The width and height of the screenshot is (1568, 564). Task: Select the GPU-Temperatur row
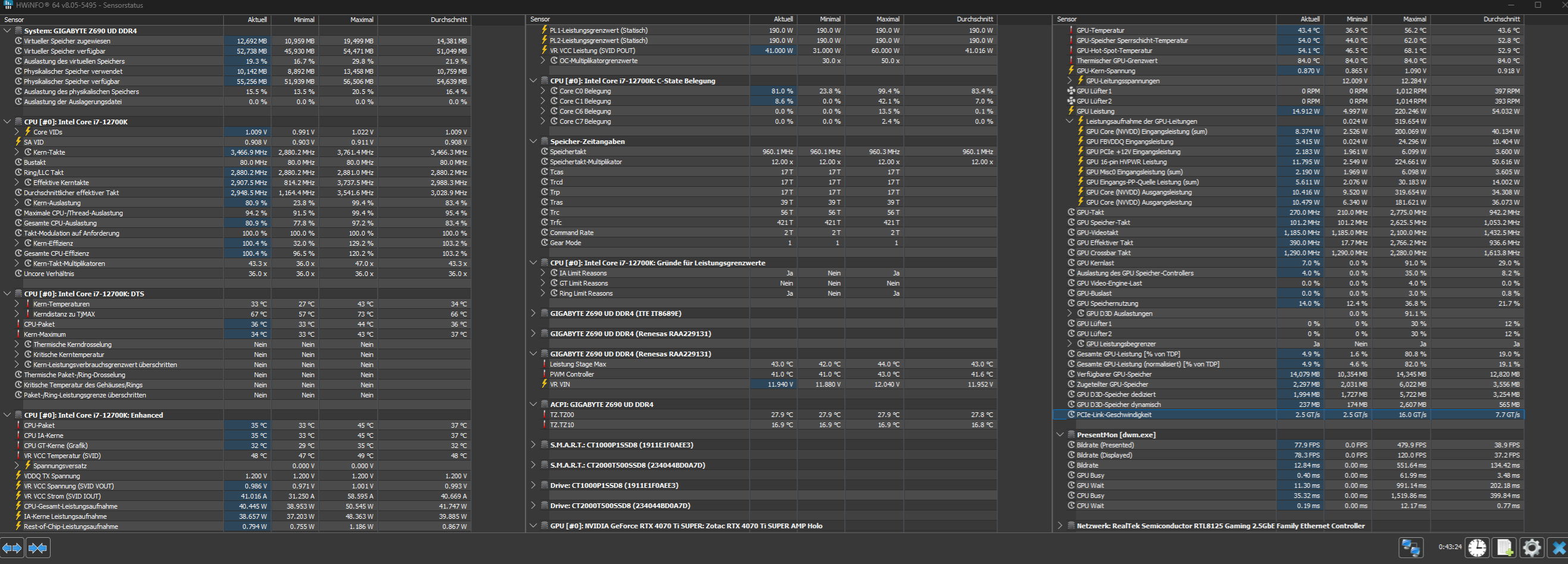point(1288,30)
